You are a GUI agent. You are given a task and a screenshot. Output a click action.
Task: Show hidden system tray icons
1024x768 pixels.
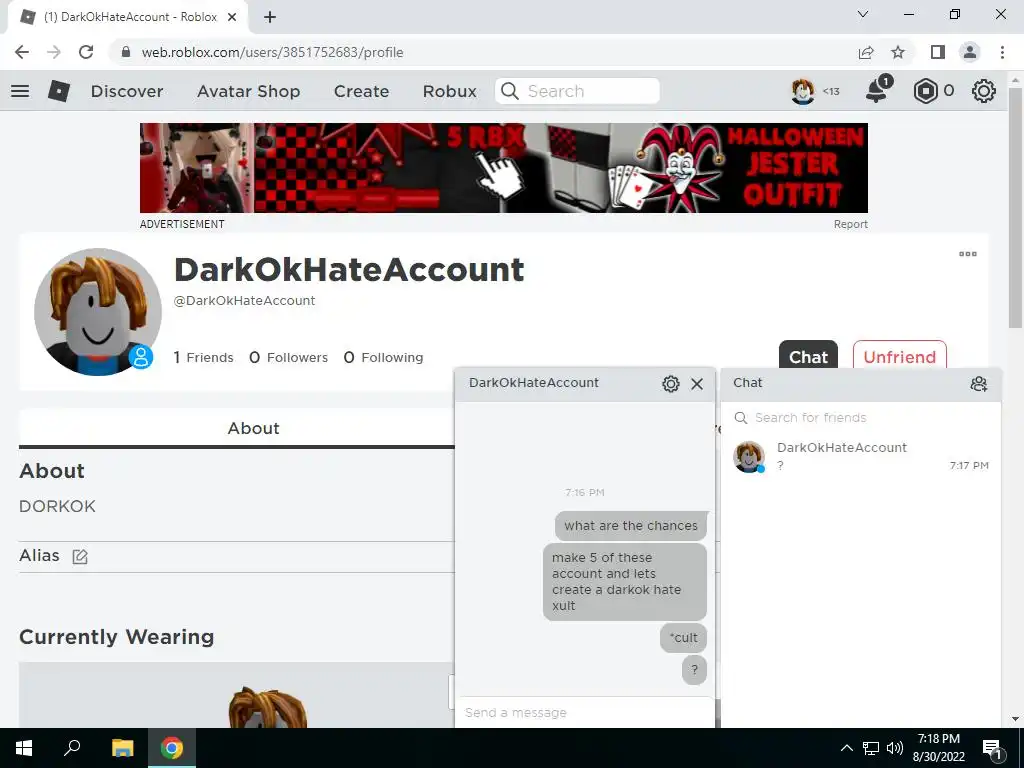846,748
